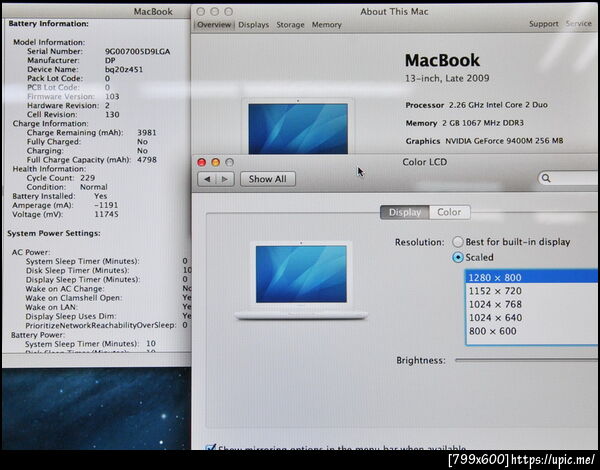Screen dimensions: 600x470
Task: Click the search field in Color LCD
Action: pos(569,178)
